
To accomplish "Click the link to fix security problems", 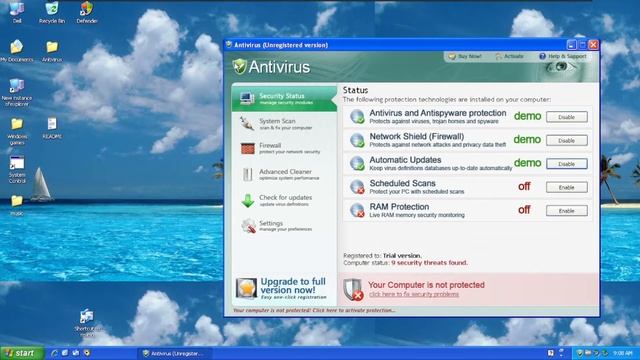I will [x=414, y=294].
